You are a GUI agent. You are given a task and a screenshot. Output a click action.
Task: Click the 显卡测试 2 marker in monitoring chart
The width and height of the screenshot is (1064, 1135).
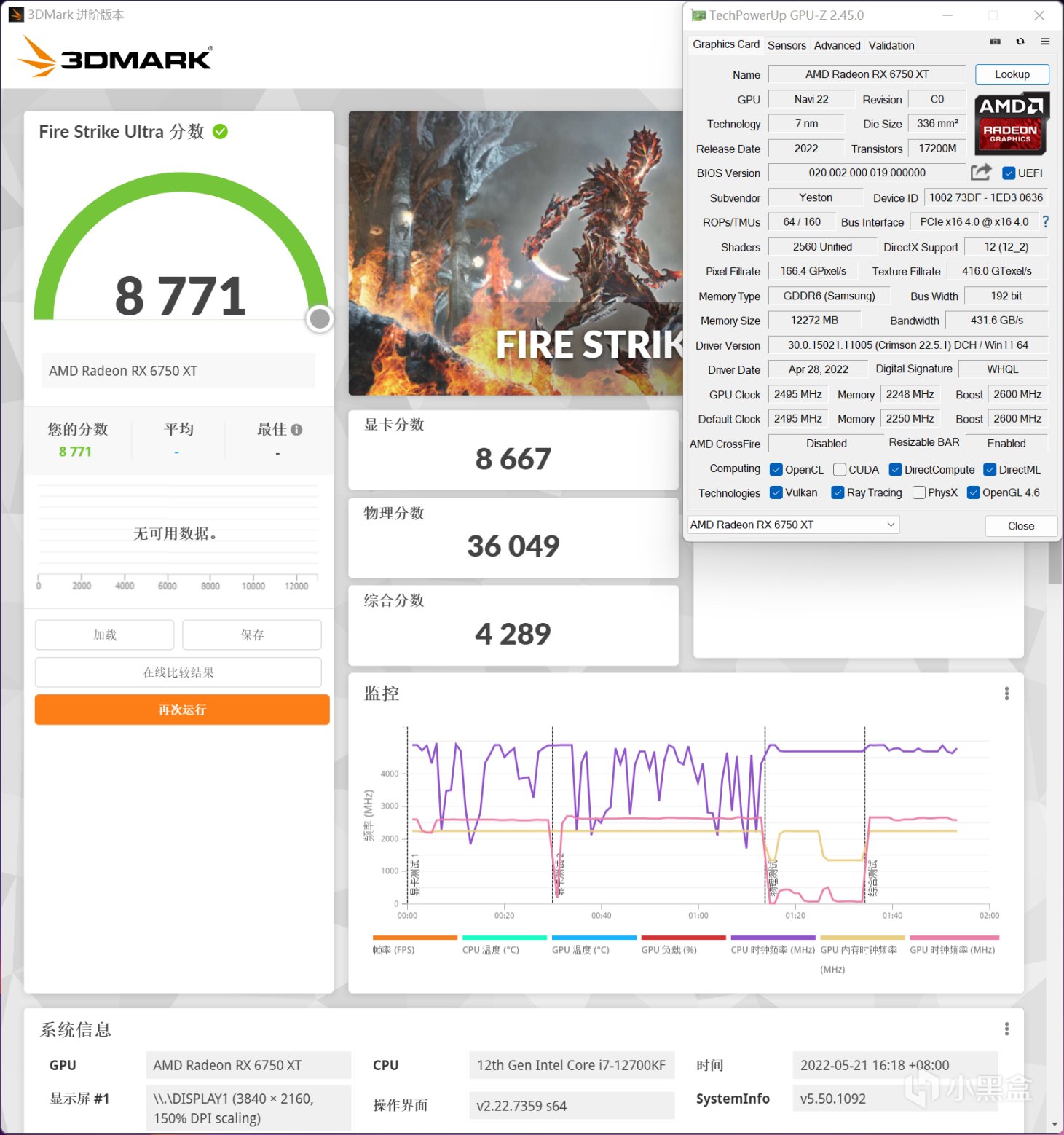pyautogui.click(x=561, y=874)
